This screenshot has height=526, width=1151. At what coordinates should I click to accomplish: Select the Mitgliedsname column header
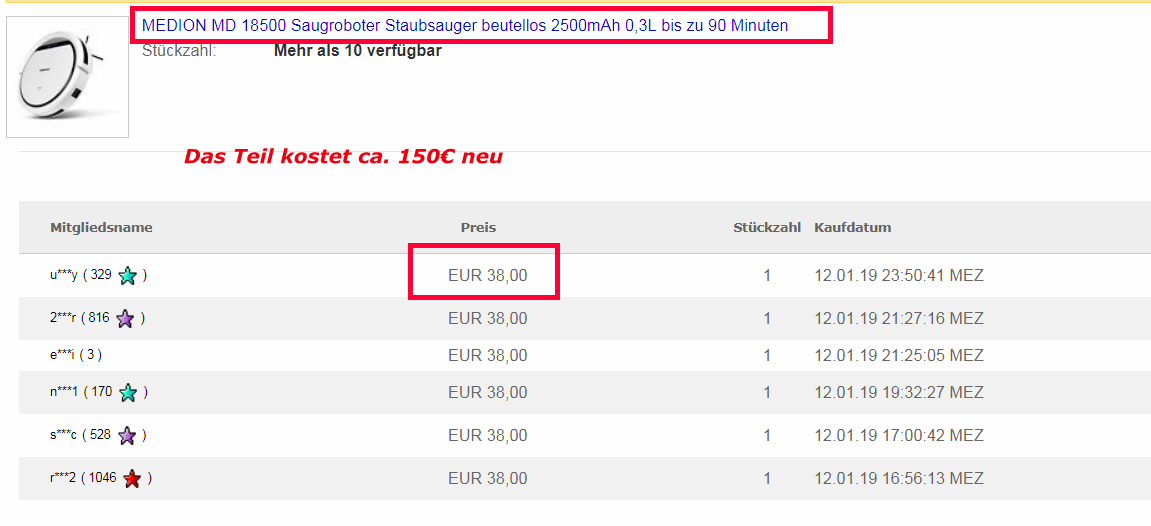click(x=101, y=227)
